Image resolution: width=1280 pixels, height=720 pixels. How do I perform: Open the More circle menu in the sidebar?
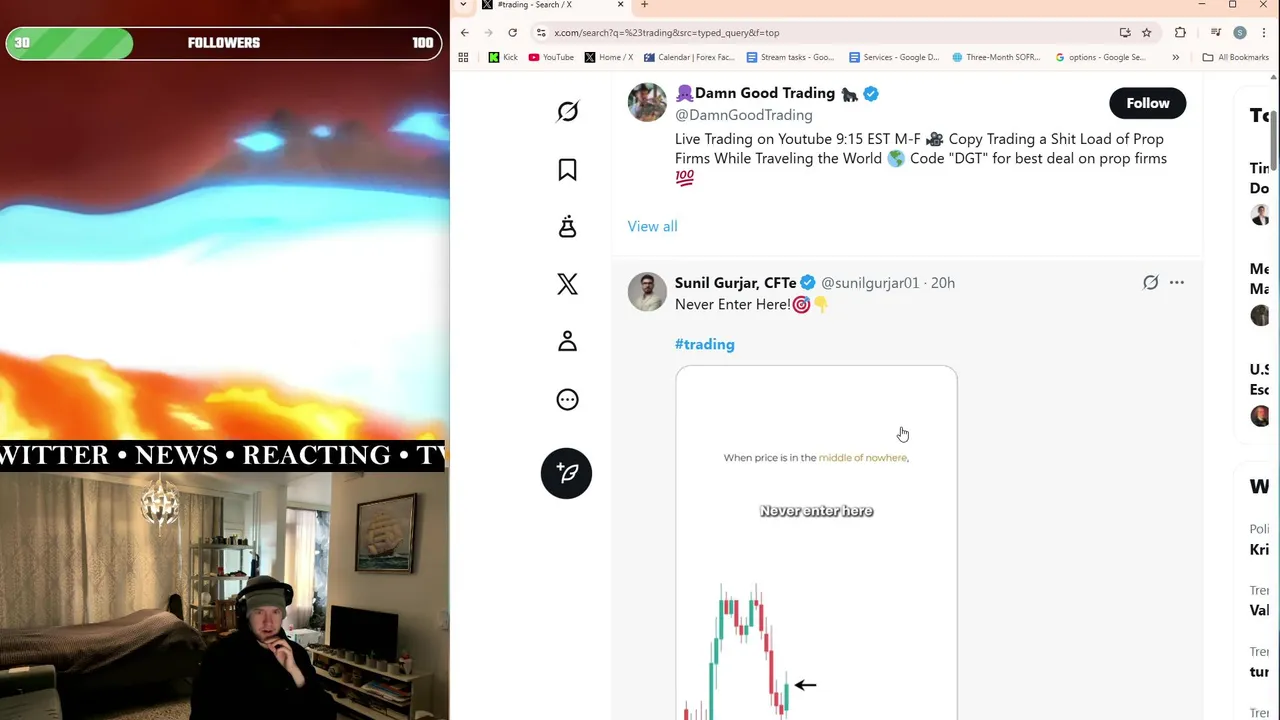pyautogui.click(x=567, y=400)
